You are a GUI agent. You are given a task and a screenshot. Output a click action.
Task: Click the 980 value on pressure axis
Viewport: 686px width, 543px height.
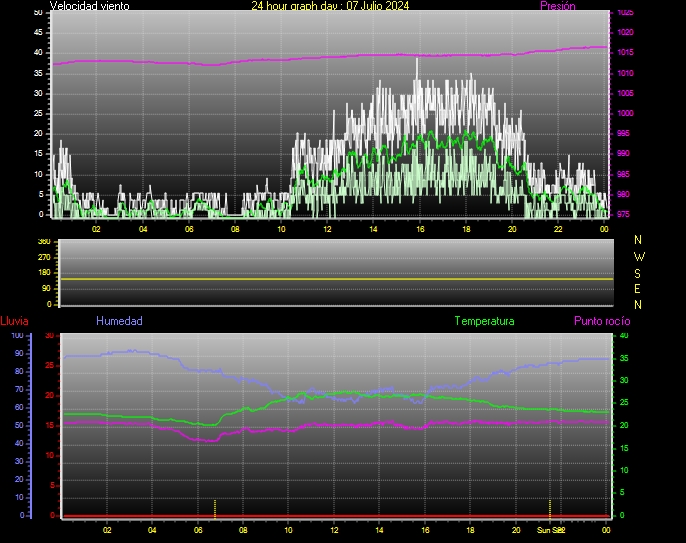tap(623, 194)
